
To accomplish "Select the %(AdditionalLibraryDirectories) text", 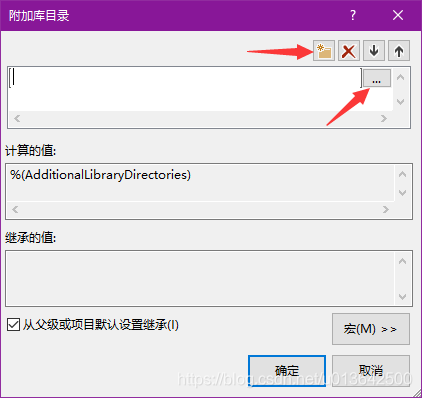I will [100, 175].
